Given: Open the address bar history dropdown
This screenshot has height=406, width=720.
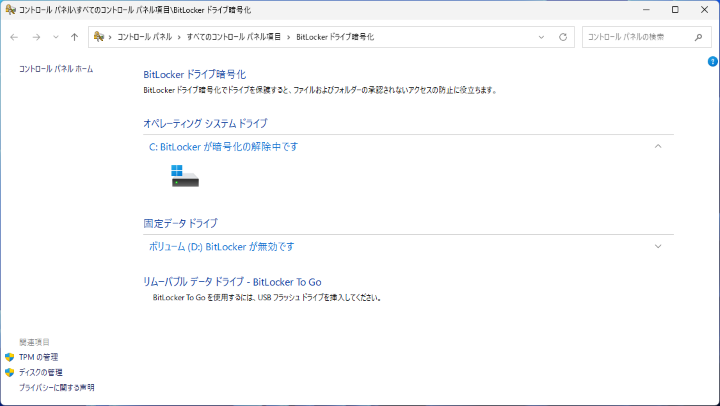Looking at the screenshot, I should coord(541,37).
